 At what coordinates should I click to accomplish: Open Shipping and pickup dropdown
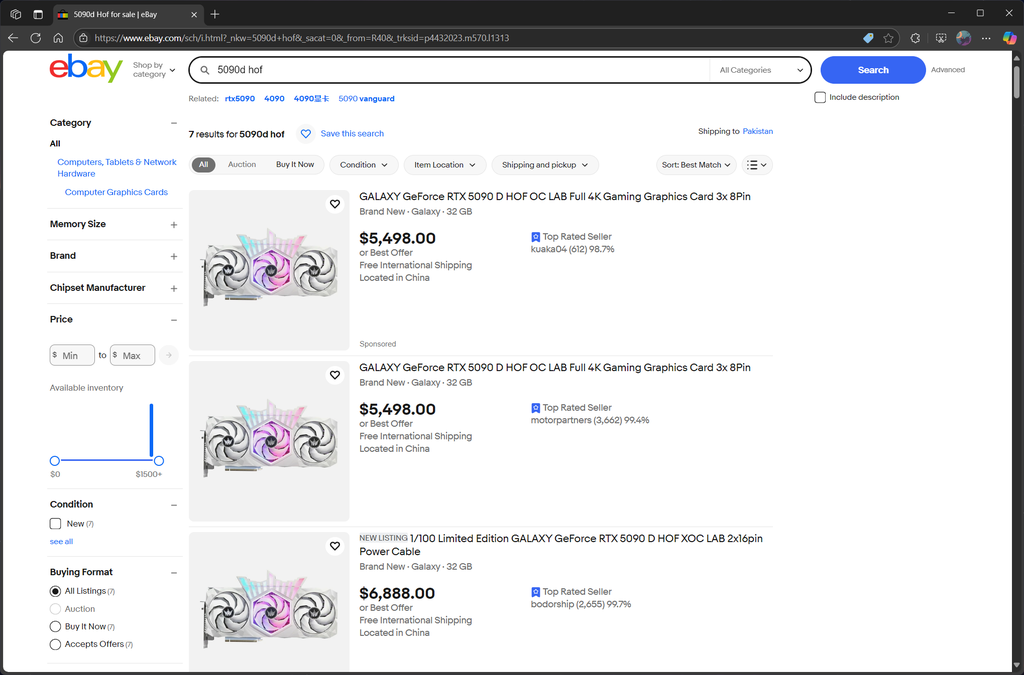point(545,165)
